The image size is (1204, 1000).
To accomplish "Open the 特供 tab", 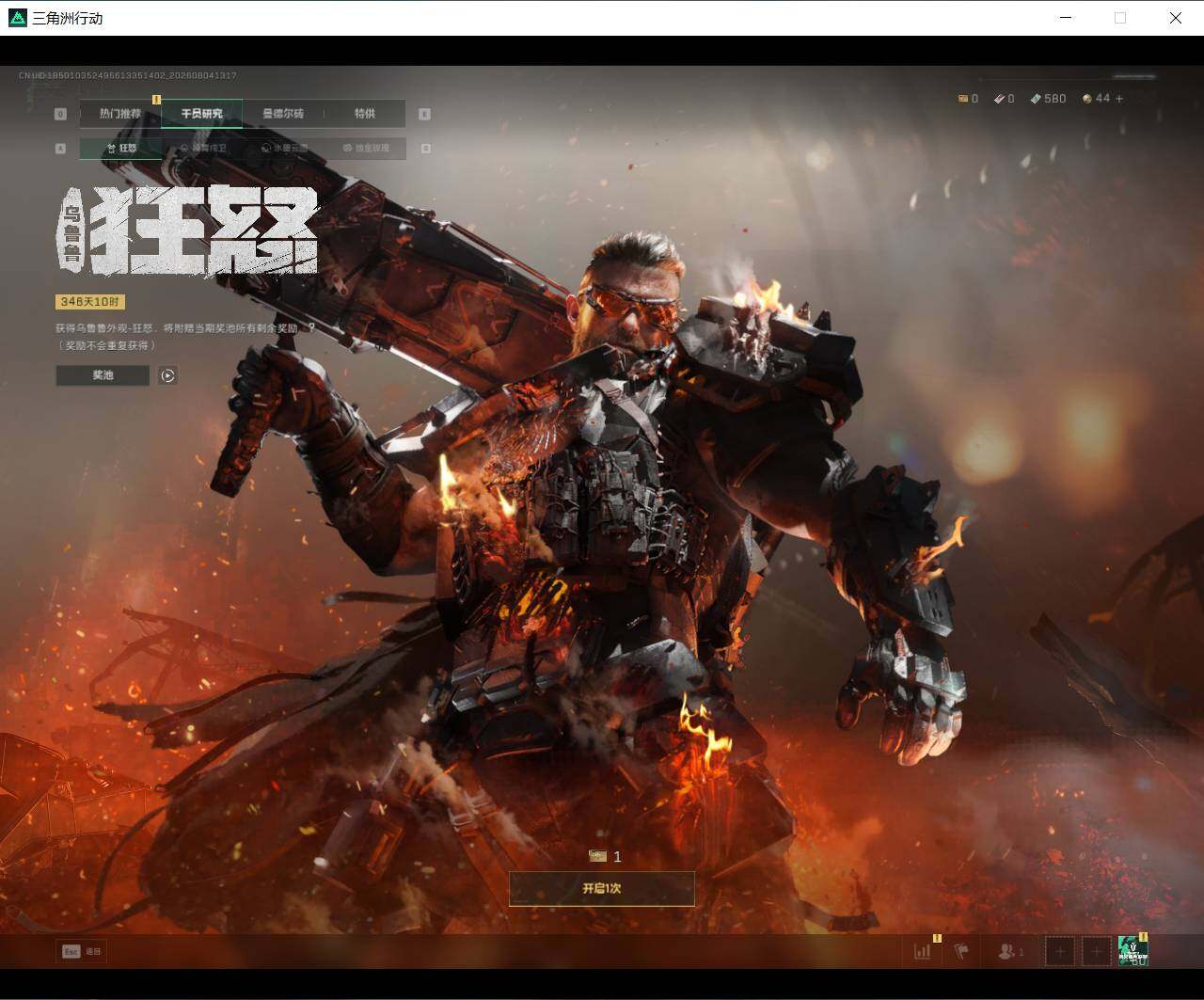I will [x=365, y=114].
